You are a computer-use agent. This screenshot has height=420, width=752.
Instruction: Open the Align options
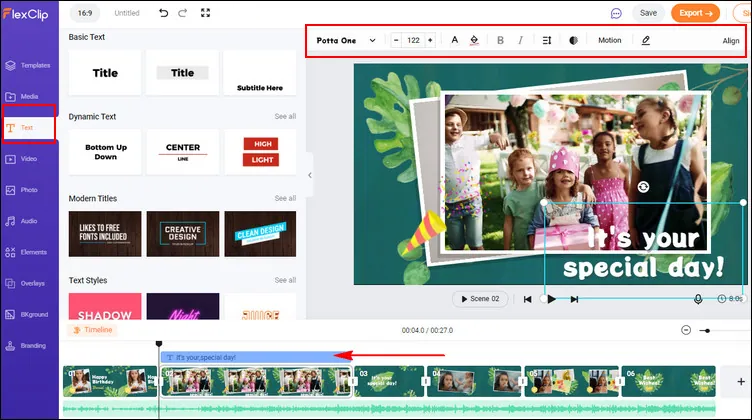pyautogui.click(x=731, y=41)
